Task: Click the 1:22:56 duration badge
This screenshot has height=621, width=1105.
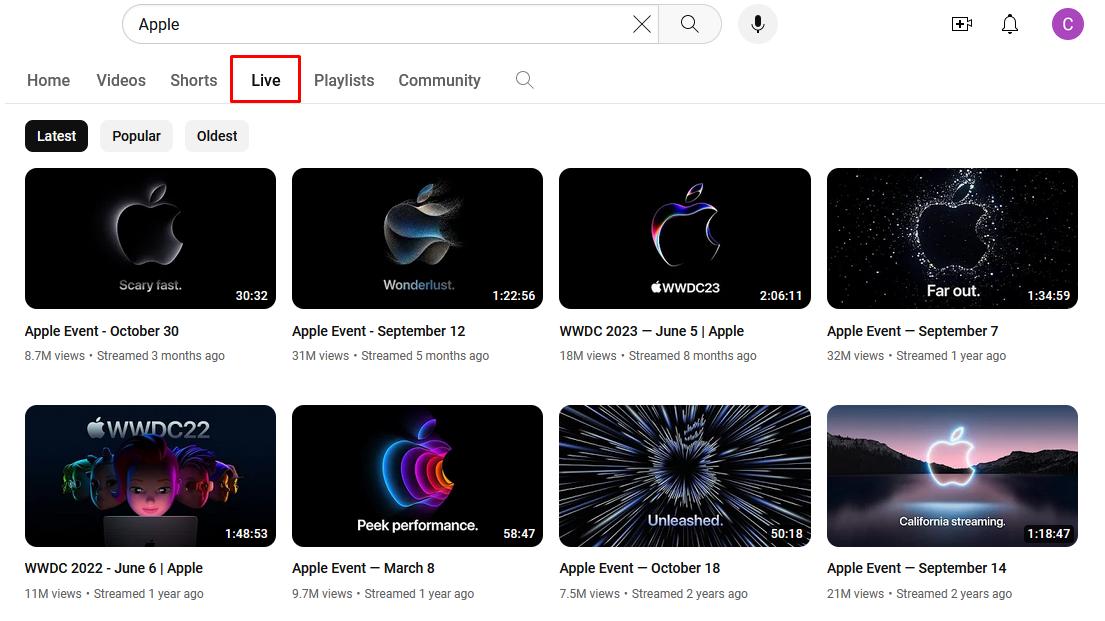Action: click(x=514, y=296)
